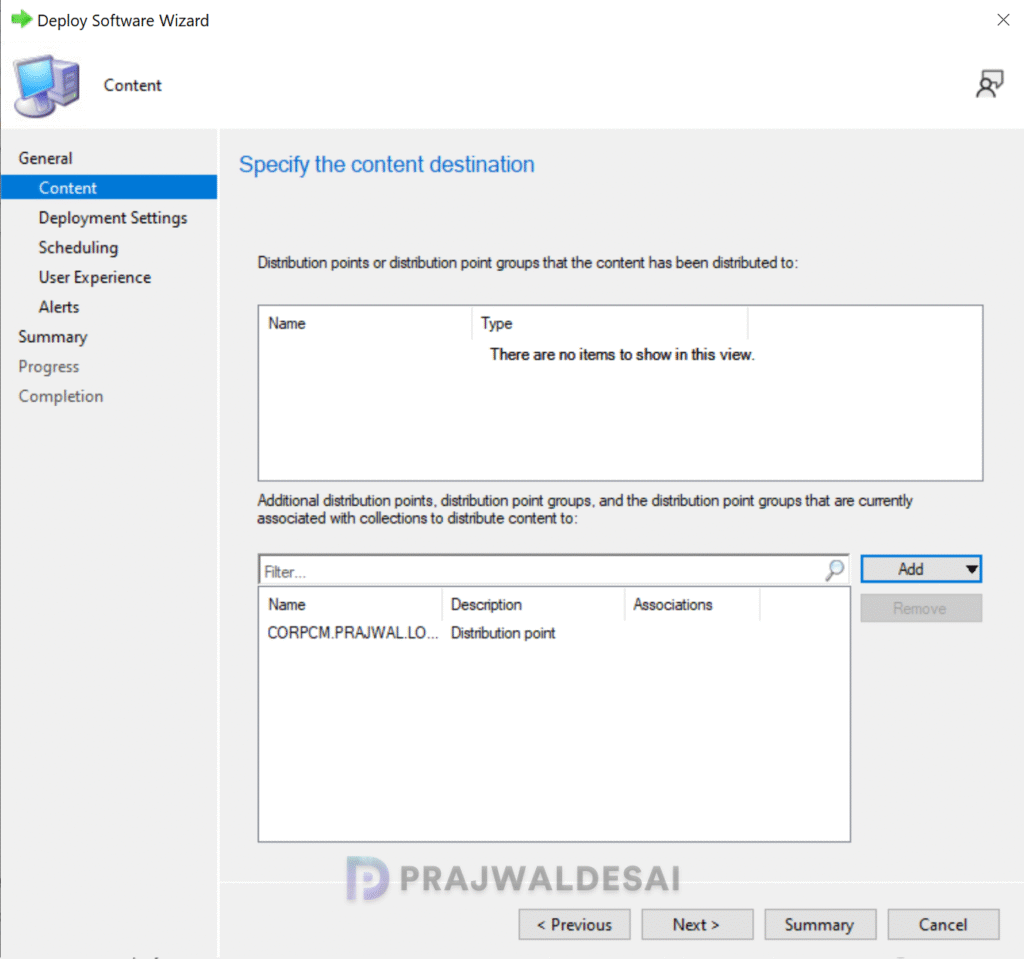Image resolution: width=1024 pixels, height=959 pixels.
Task: Click the greyed-out Remove button
Action: [921, 608]
